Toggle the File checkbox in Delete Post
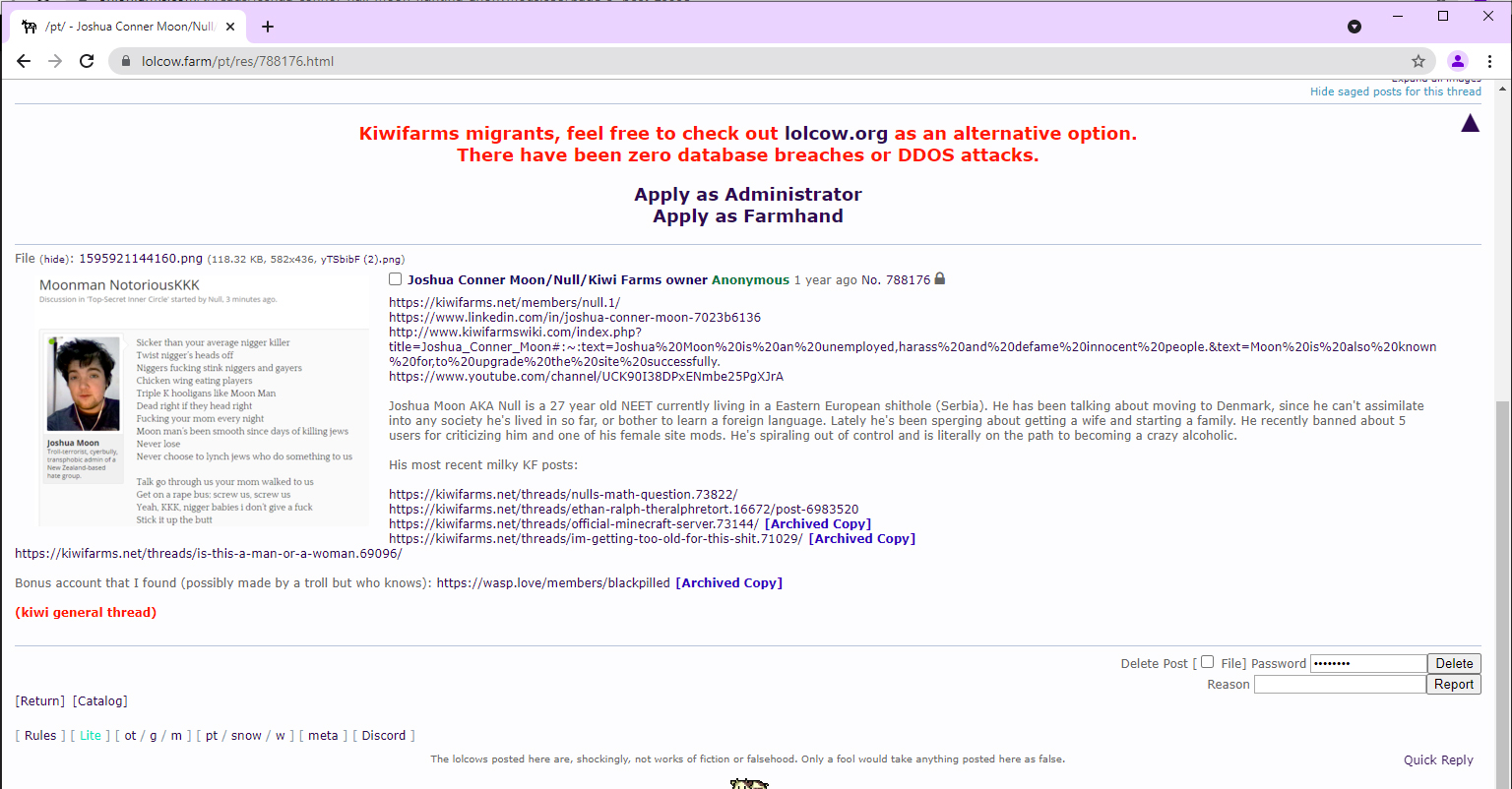The image size is (1512, 789). tap(1208, 662)
